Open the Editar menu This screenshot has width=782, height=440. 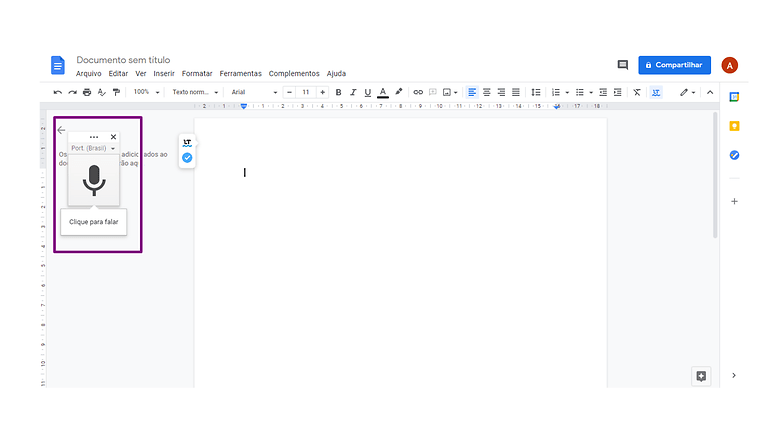click(118, 73)
